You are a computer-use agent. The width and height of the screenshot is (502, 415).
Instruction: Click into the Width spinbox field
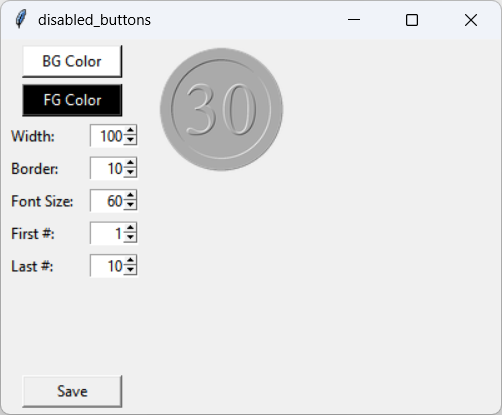pos(107,136)
